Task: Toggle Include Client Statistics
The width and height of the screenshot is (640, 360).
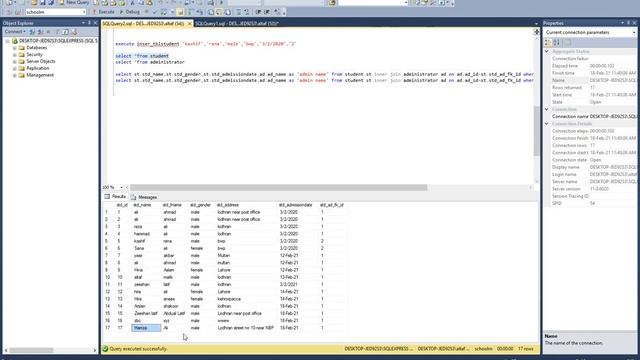Action: coord(200,12)
